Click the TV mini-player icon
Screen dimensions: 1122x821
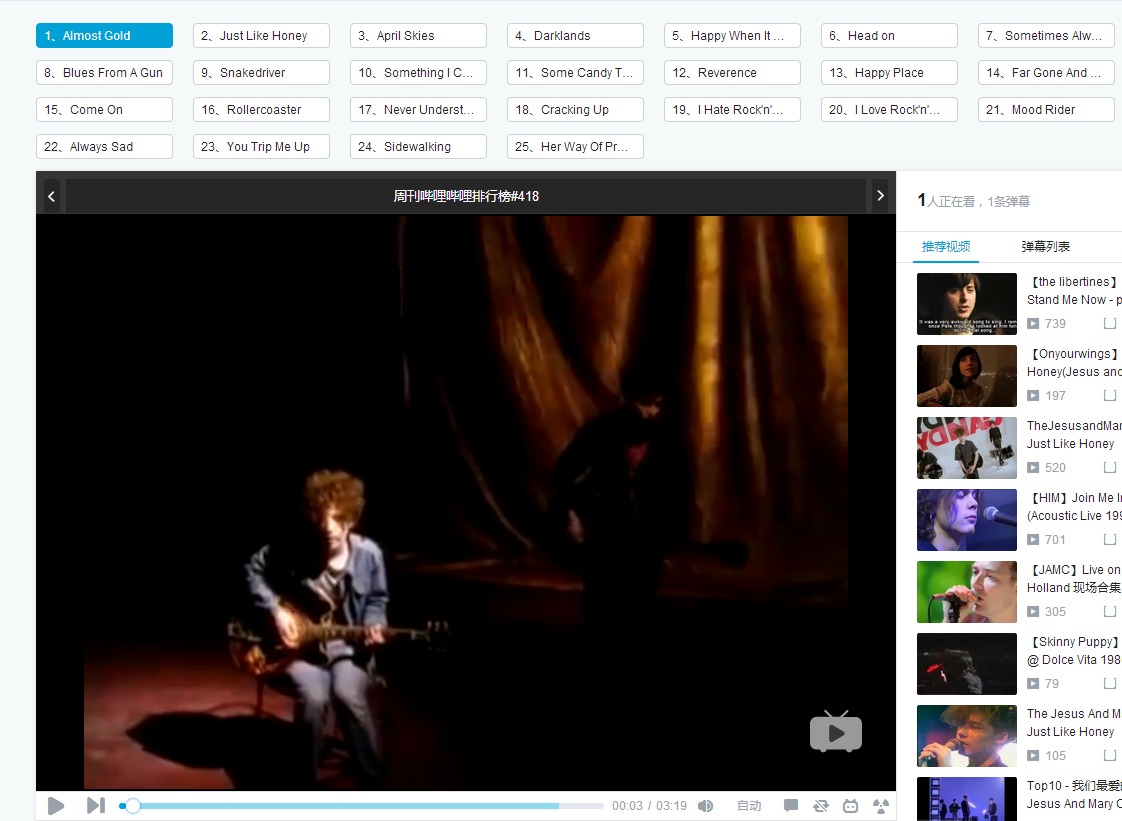[851, 805]
